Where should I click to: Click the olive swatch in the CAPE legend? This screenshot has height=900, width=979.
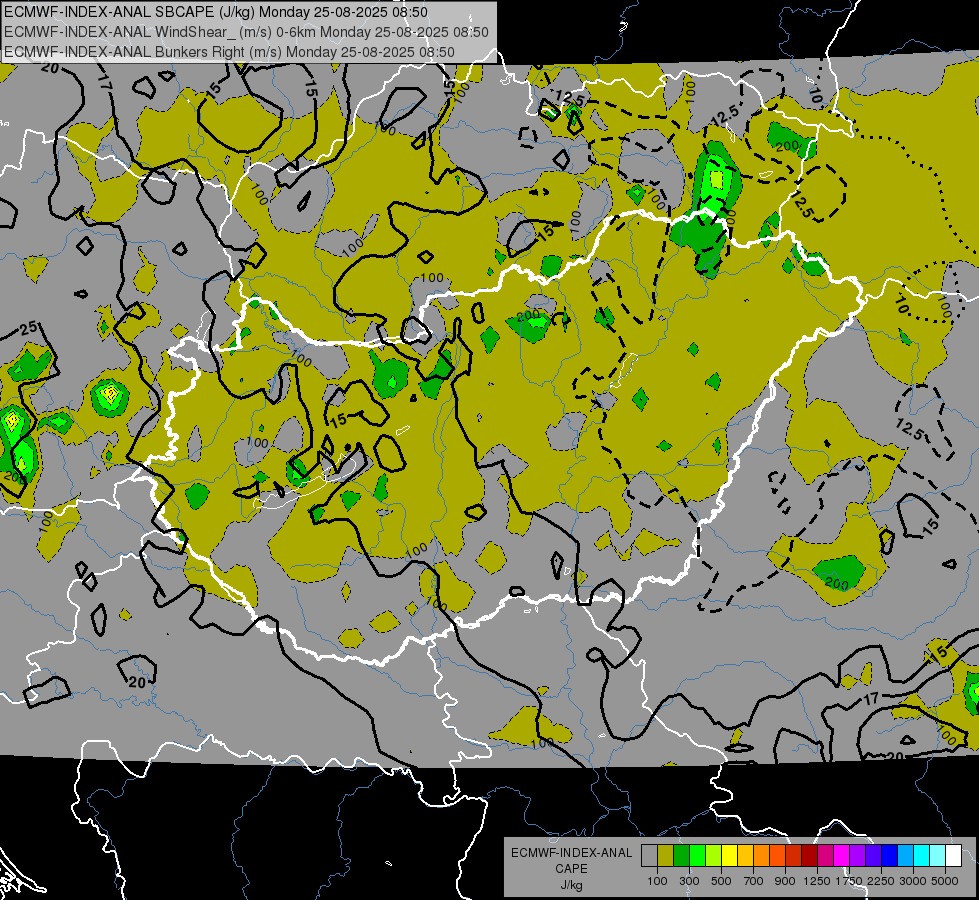666,856
